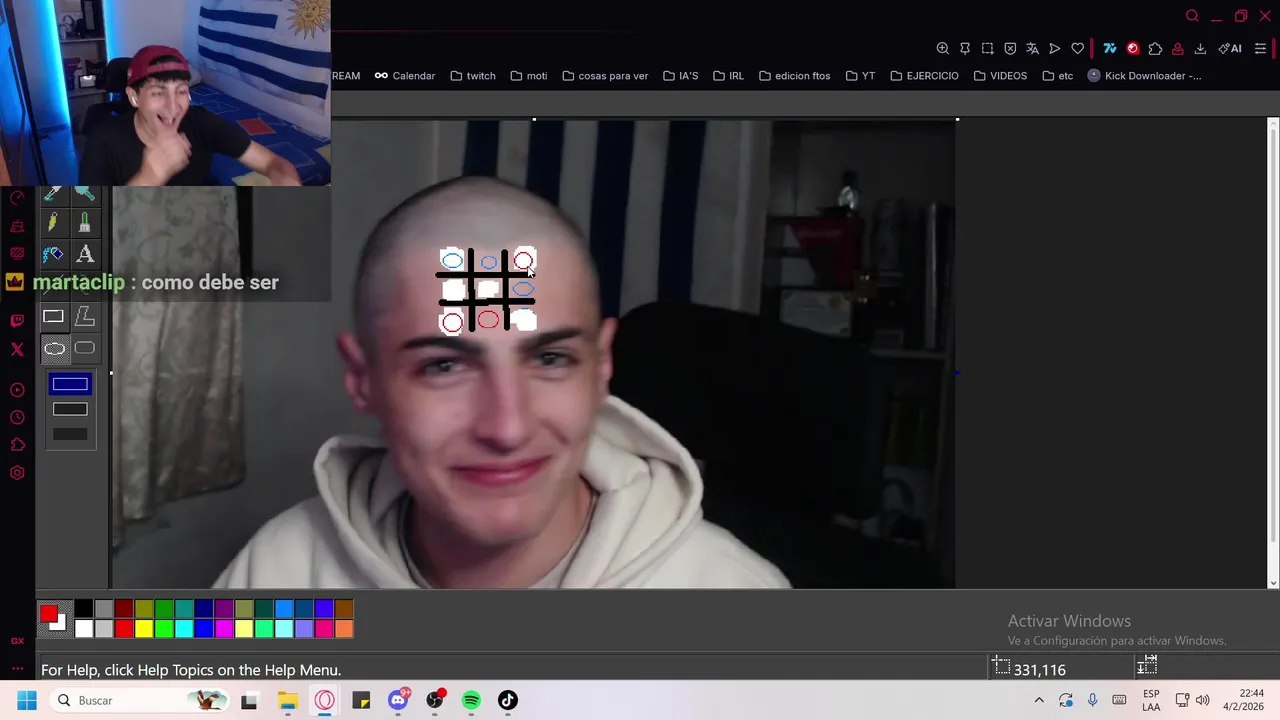Viewport: 1280px width, 720px height.
Task: Open the Easy Setup sliders menu
Action: pos(1260,48)
